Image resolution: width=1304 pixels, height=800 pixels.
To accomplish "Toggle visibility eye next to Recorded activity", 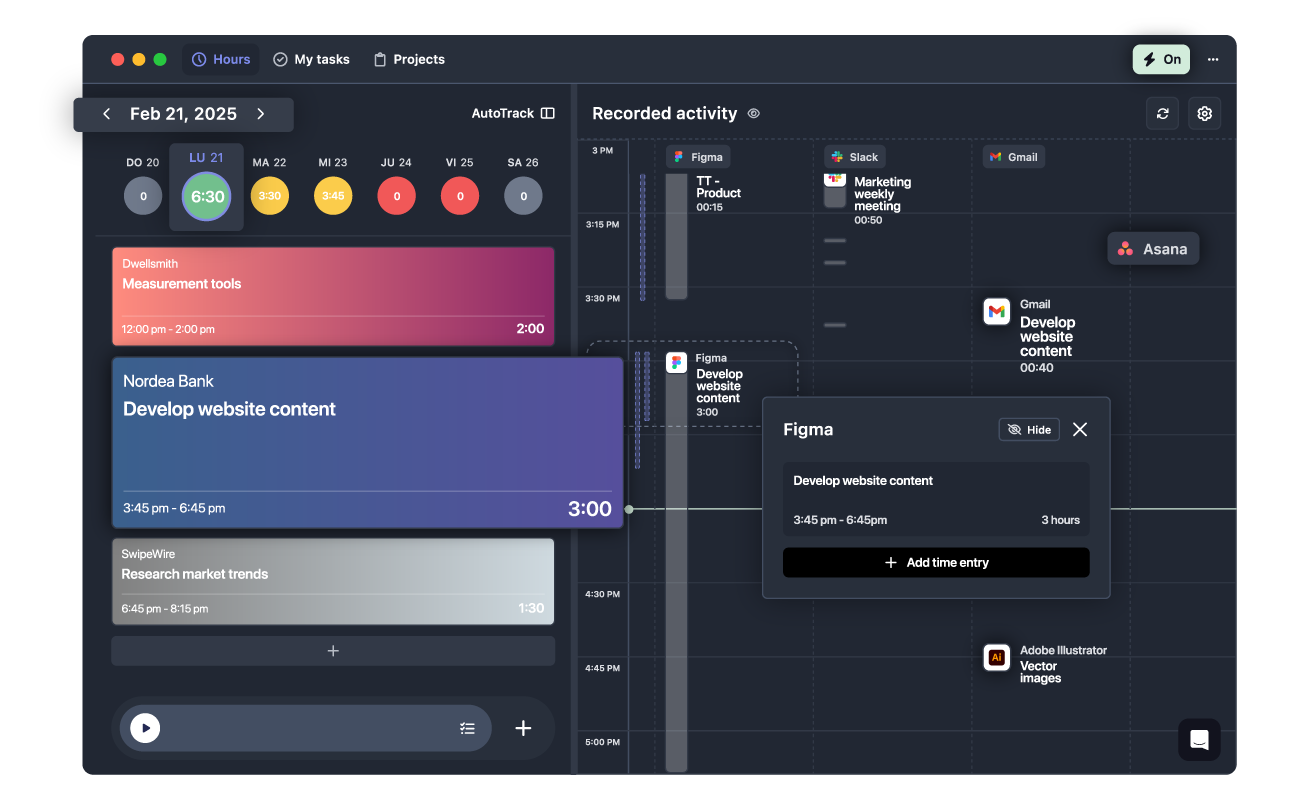I will tap(753, 113).
